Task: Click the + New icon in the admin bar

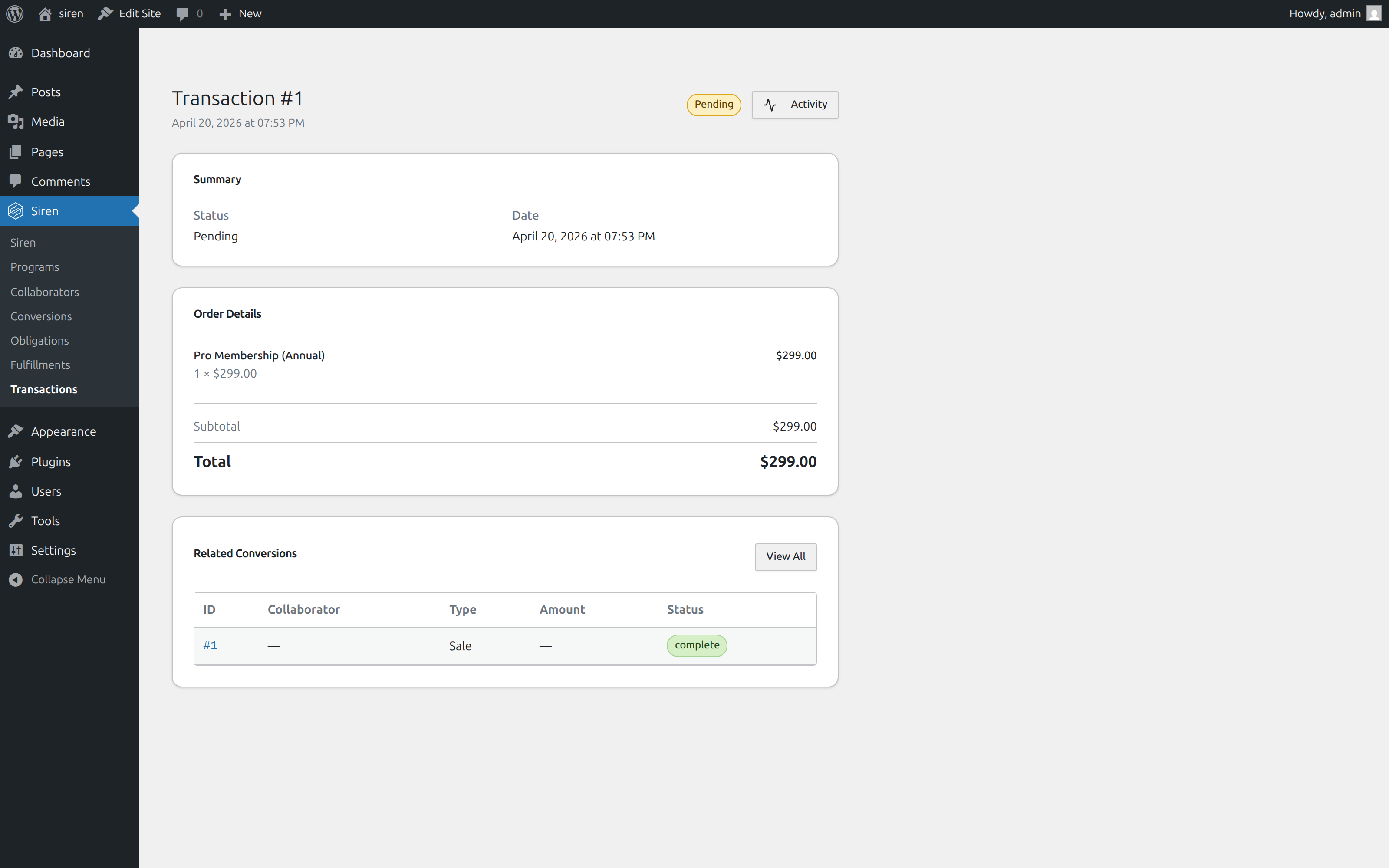Action: click(225, 13)
